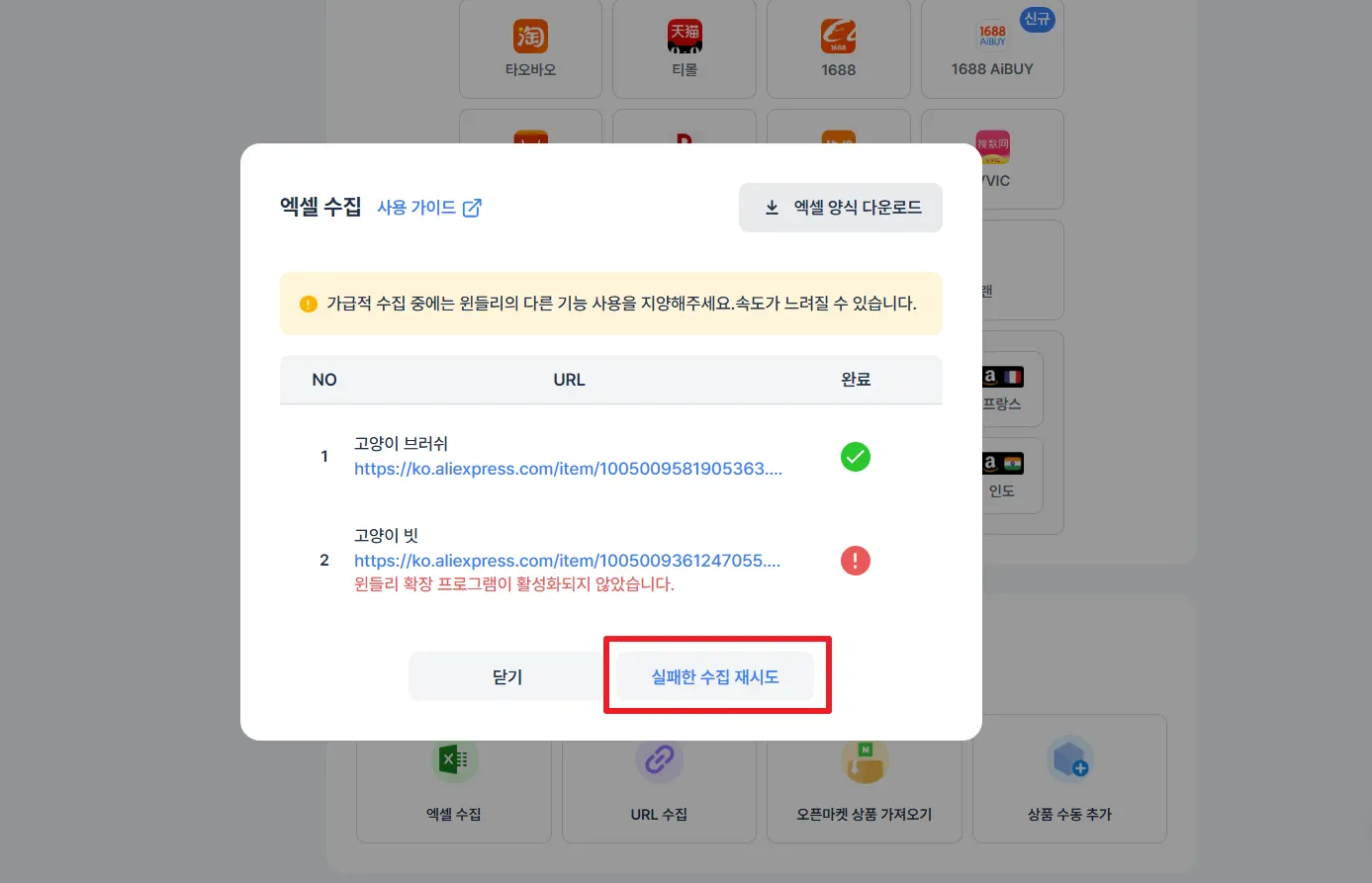
Task: Click the 티몰 label text
Action: (x=685, y=70)
